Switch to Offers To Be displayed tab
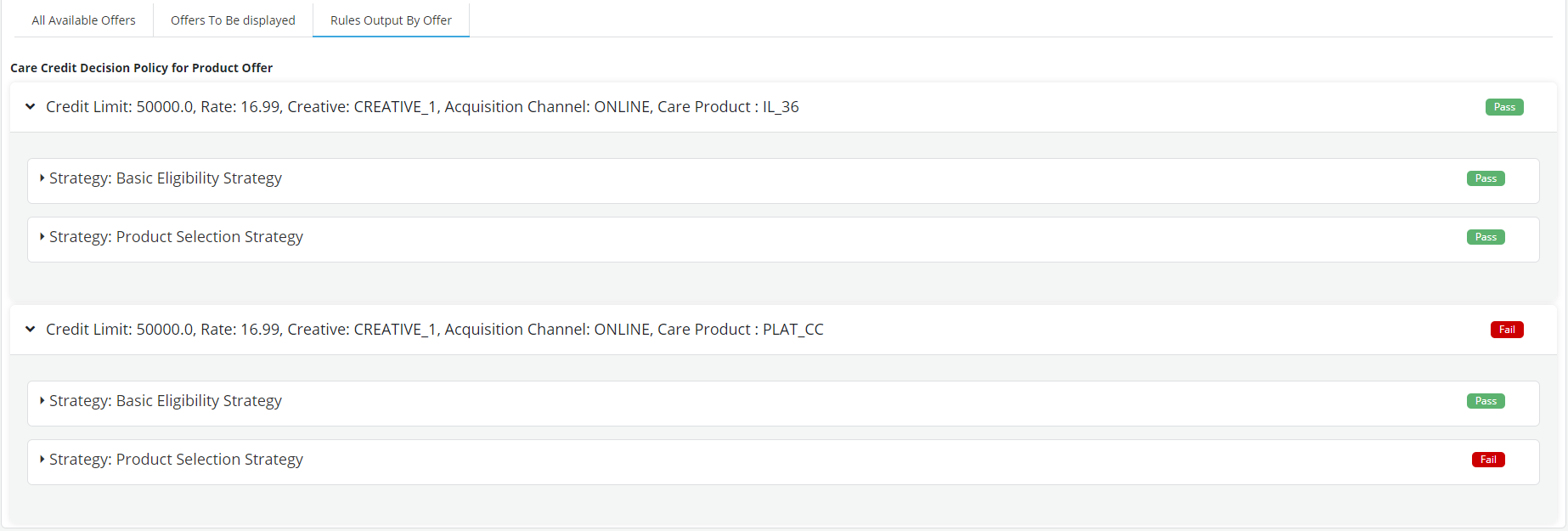The height and width of the screenshot is (531, 1568). pos(233,20)
